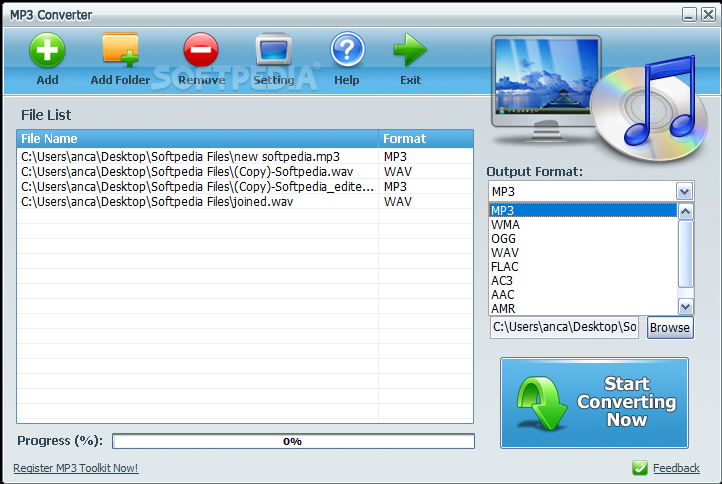The image size is (722, 484).
Task: Choose WMA output format
Action: [582, 225]
